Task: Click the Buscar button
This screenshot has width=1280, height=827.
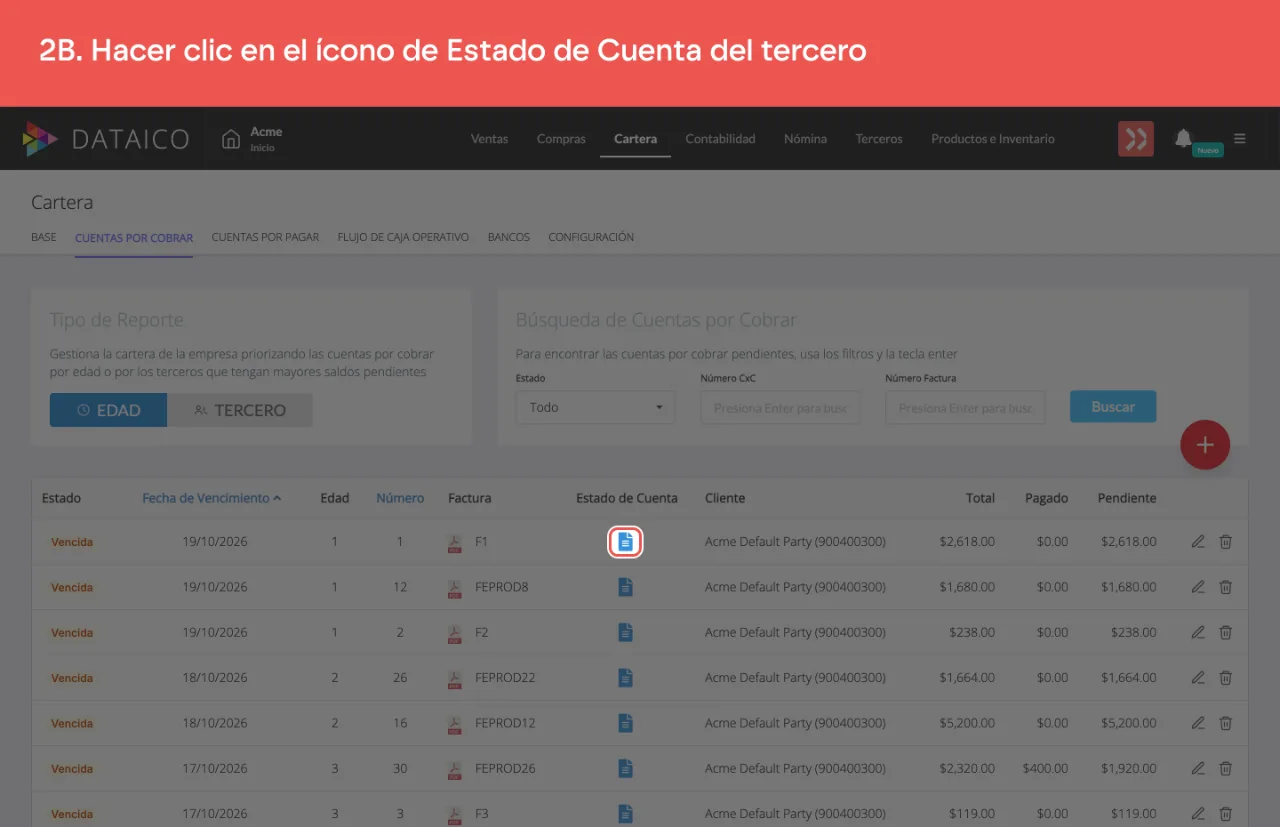Action: (x=1113, y=407)
